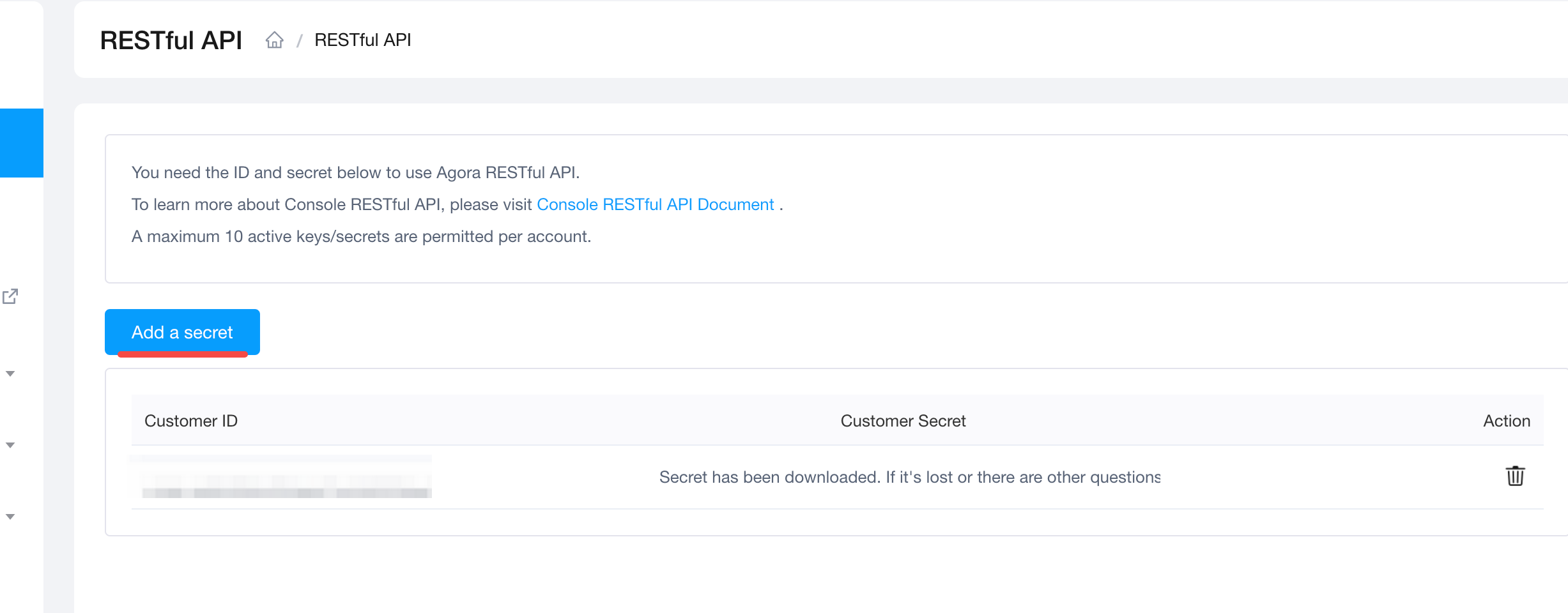Click the RESTful API page title

tap(171, 40)
